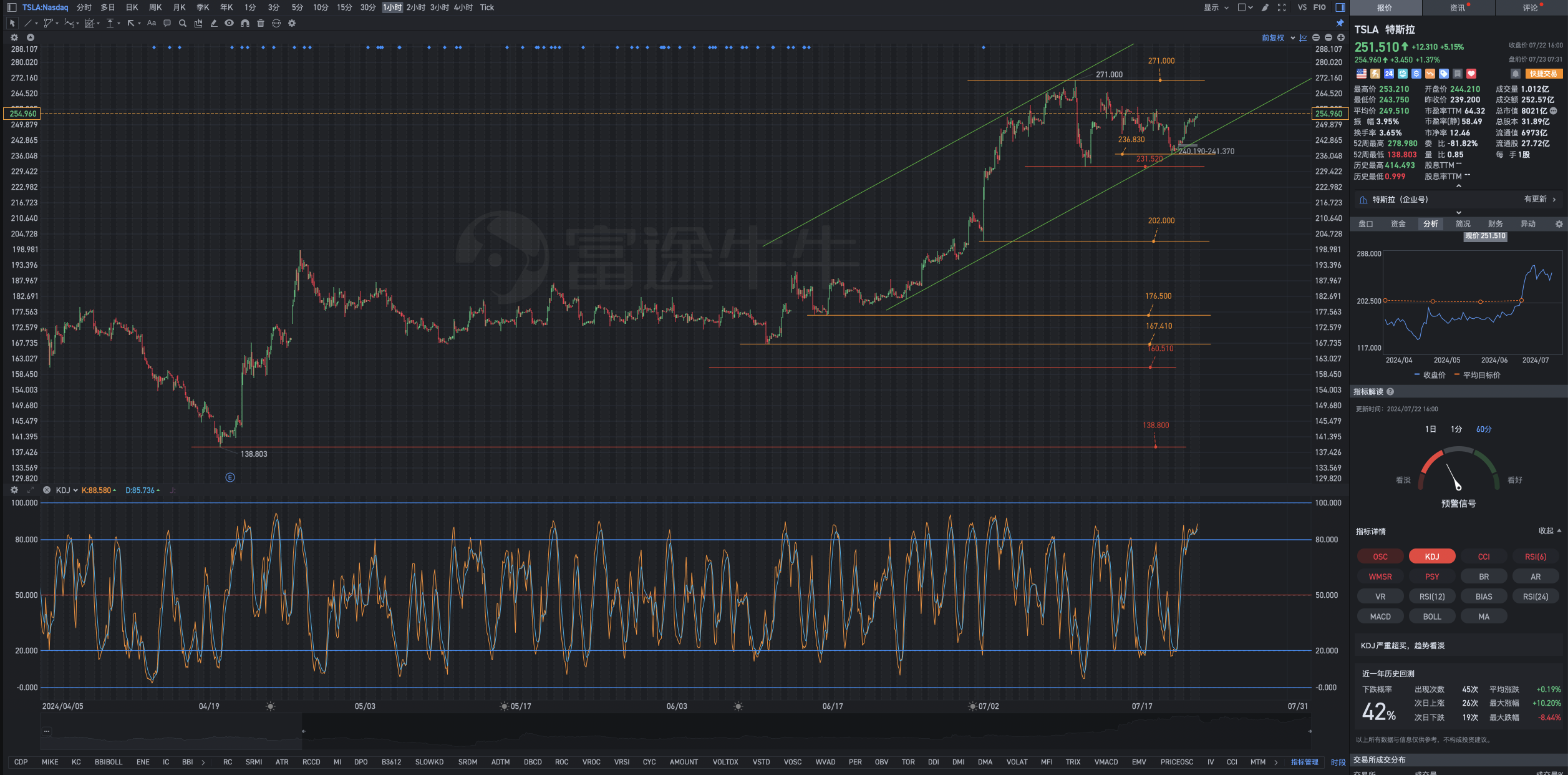Open the KDJ indicator selector dropdown
The height and width of the screenshot is (775, 1568).
[x=67, y=490]
